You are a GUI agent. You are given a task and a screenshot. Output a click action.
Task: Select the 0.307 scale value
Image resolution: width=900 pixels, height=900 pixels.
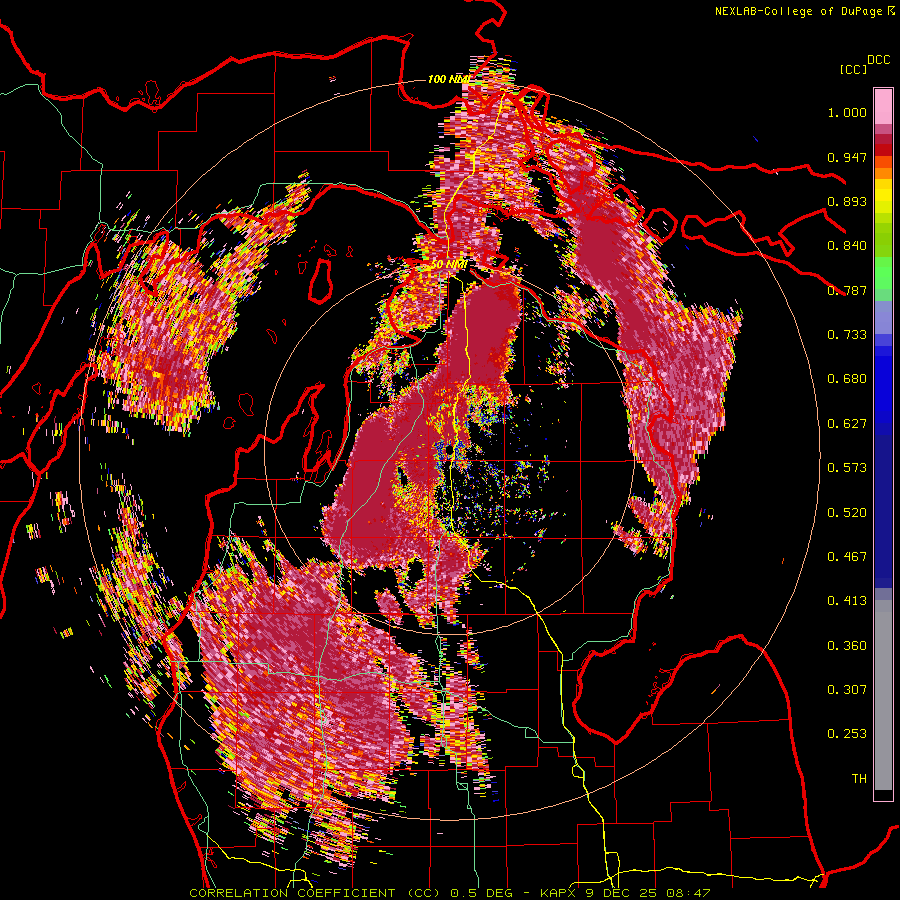pyautogui.click(x=847, y=690)
